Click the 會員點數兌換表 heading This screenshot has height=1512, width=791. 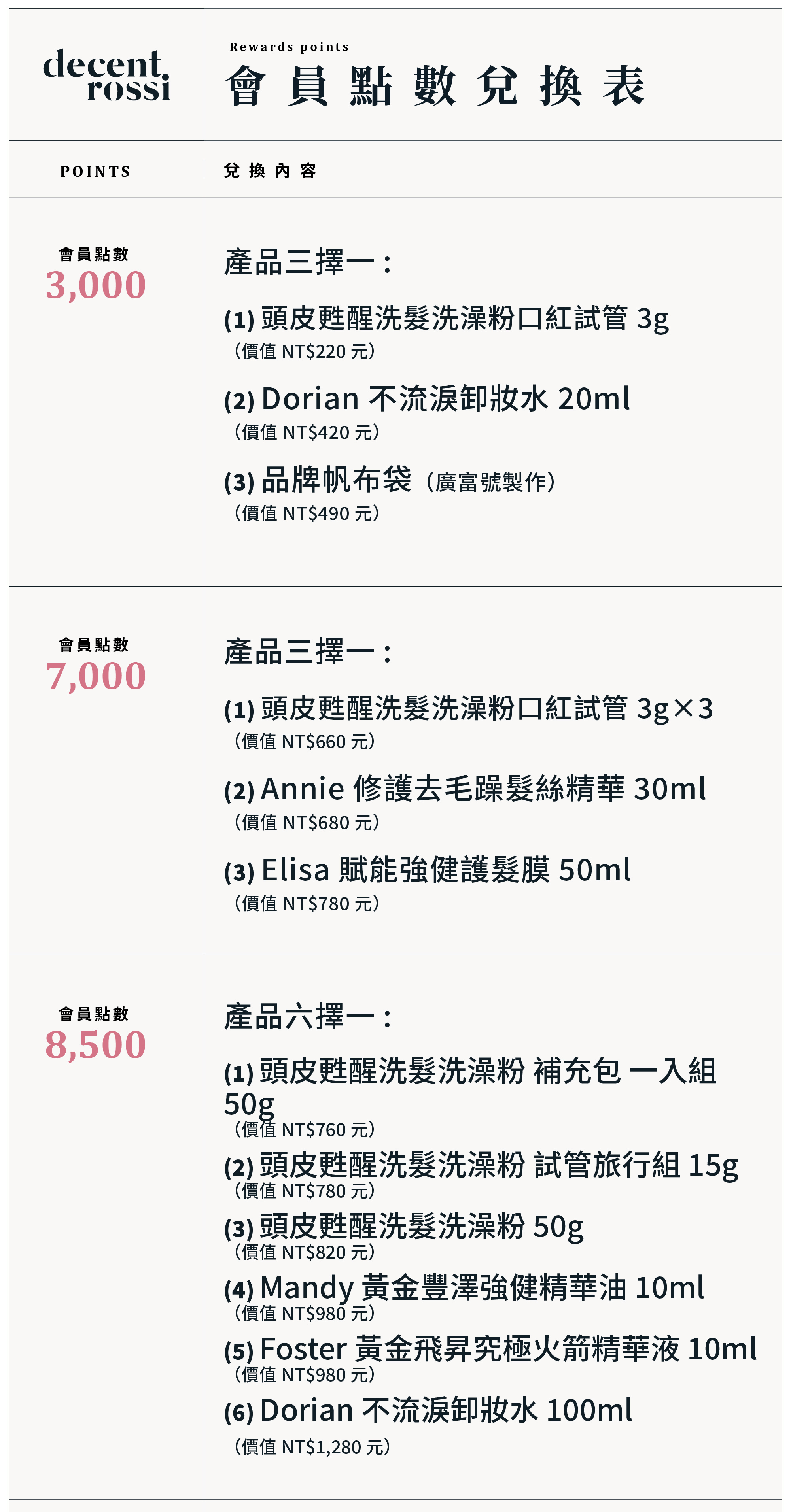435,86
